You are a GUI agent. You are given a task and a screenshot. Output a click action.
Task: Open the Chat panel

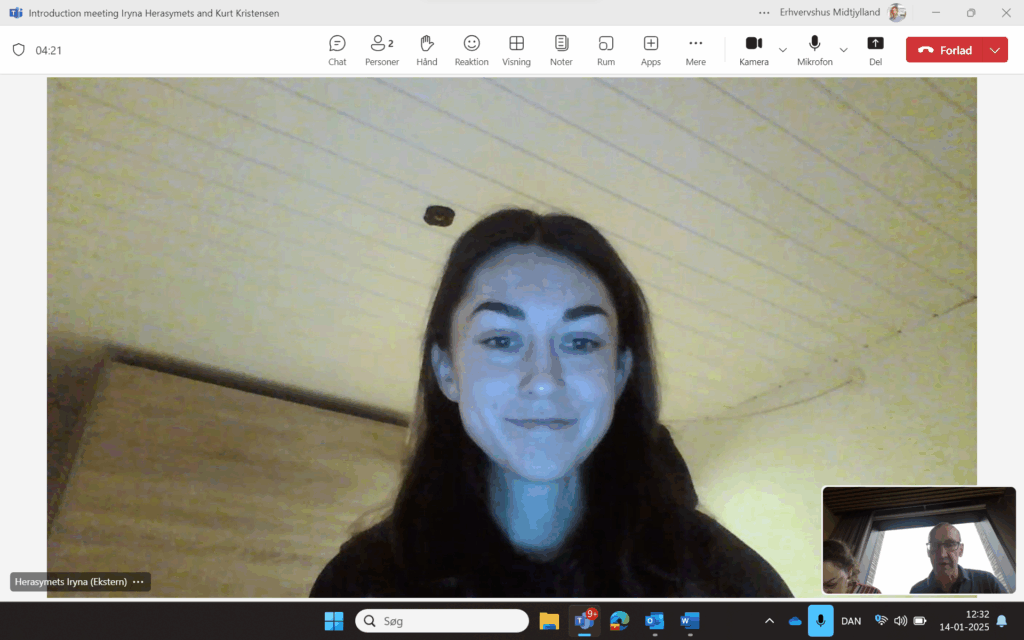[337, 48]
